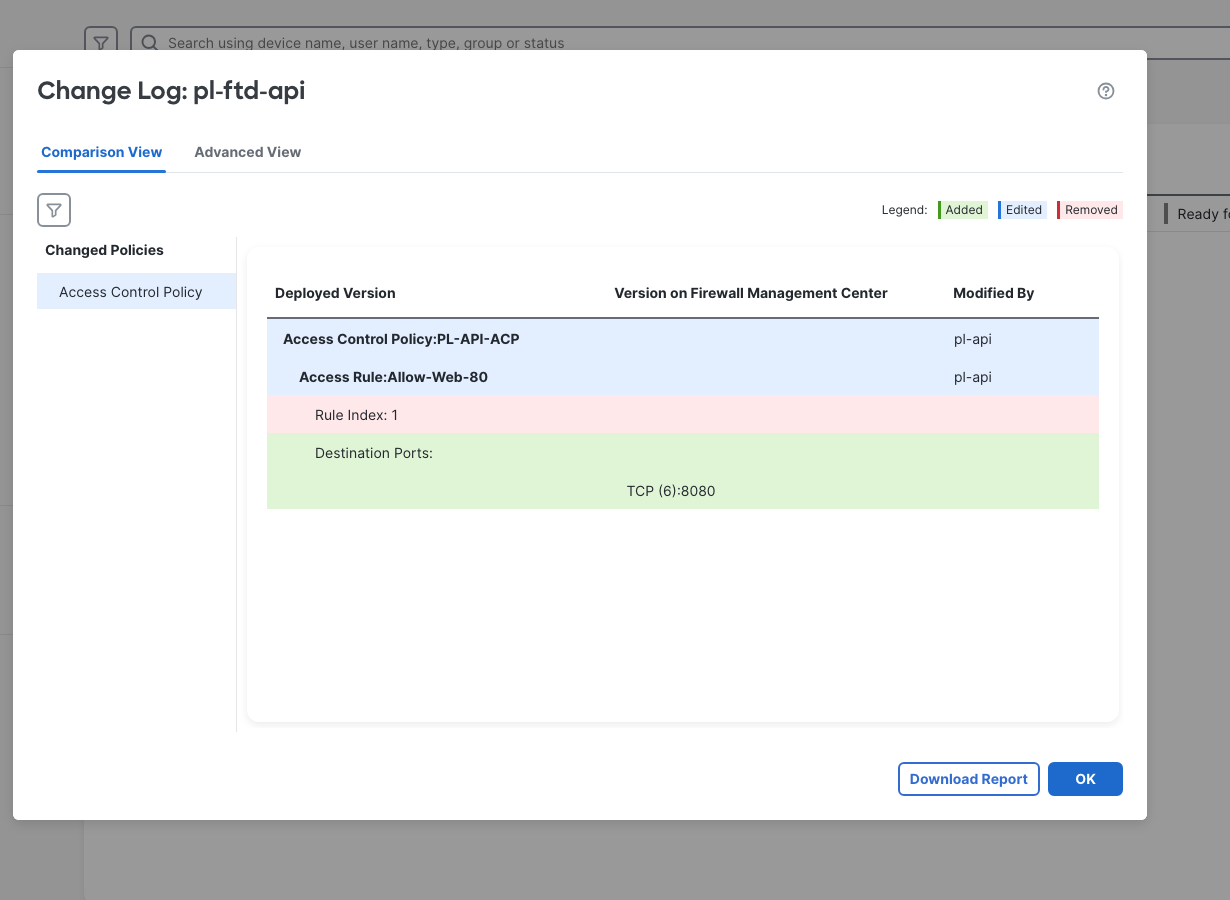Click the OK button
This screenshot has height=900, width=1230.
click(x=1085, y=779)
